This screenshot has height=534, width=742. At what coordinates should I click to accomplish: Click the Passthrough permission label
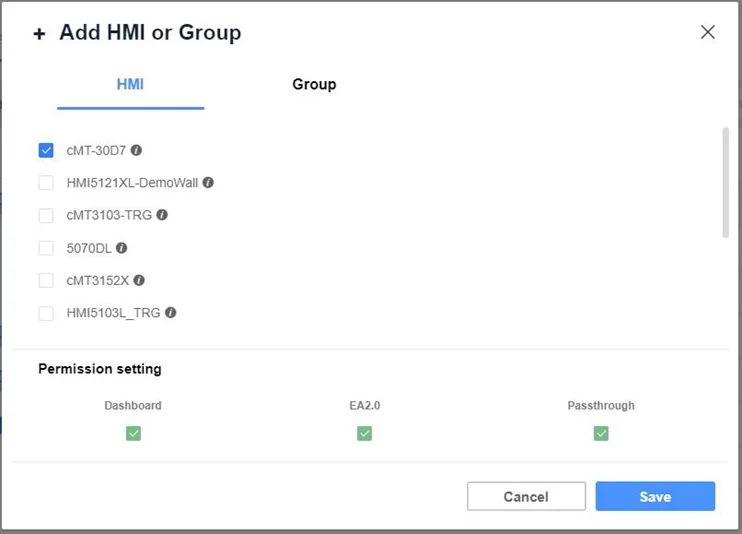[x=601, y=405]
